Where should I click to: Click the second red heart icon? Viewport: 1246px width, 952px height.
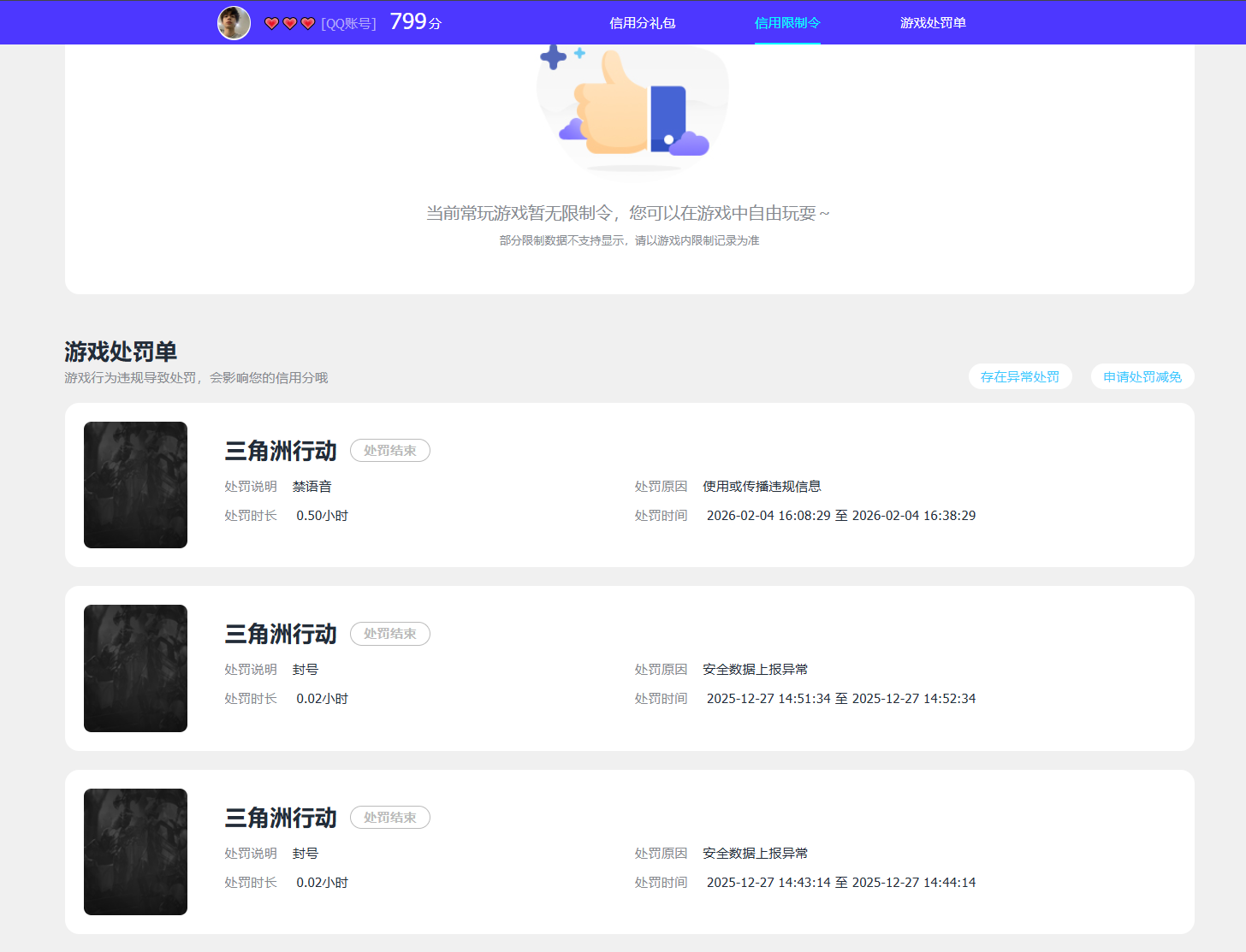click(x=289, y=23)
